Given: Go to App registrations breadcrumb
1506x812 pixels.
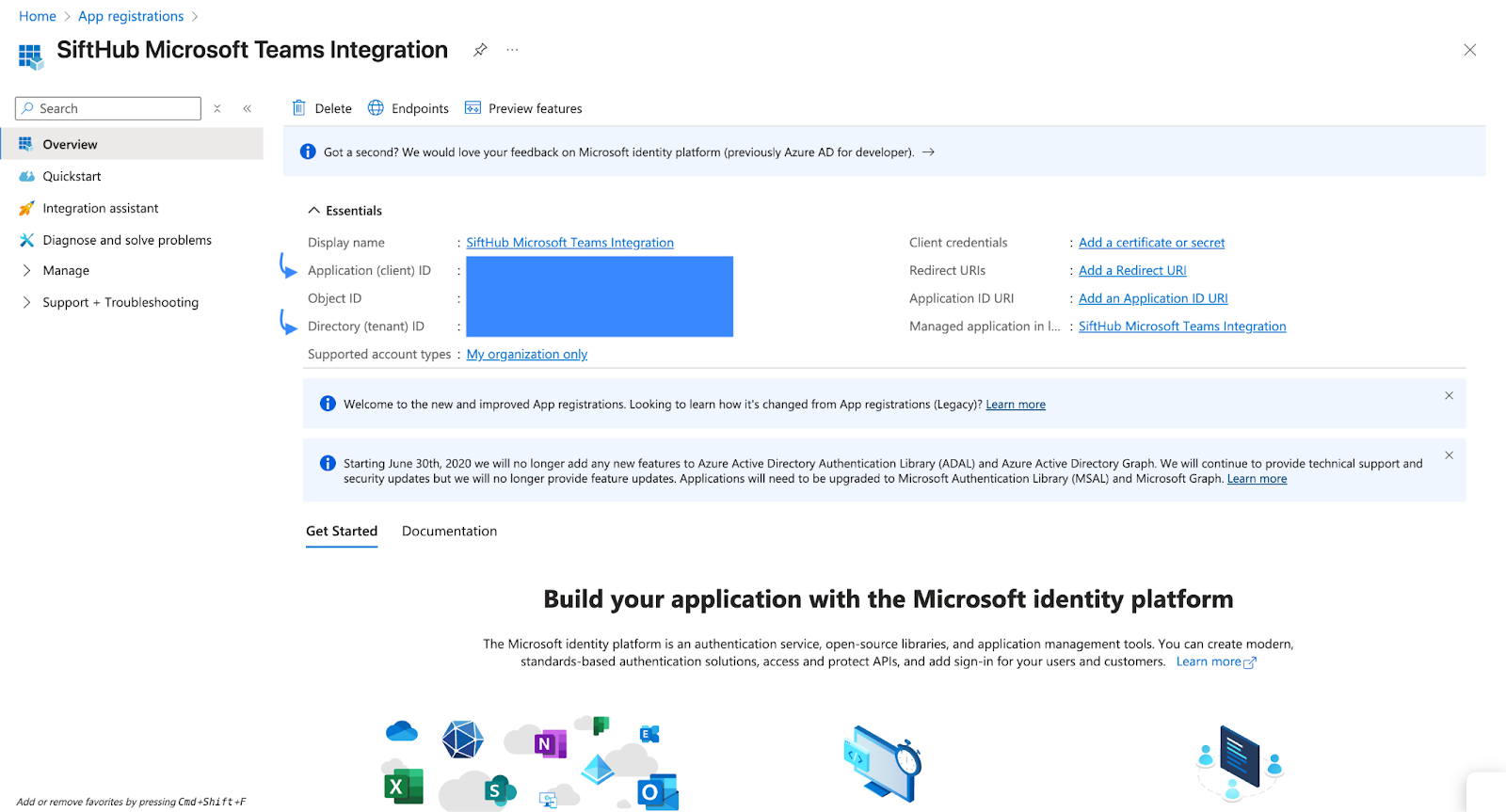Looking at the screenshot, I should [131, 17].
